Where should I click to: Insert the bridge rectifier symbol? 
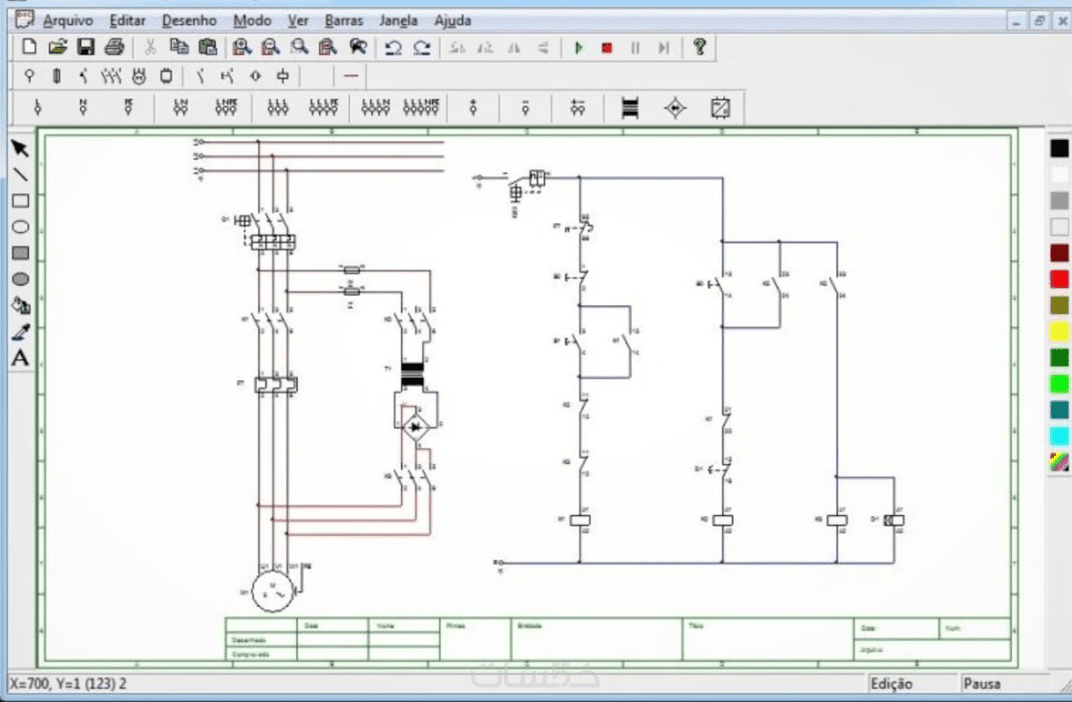point(675,108)
